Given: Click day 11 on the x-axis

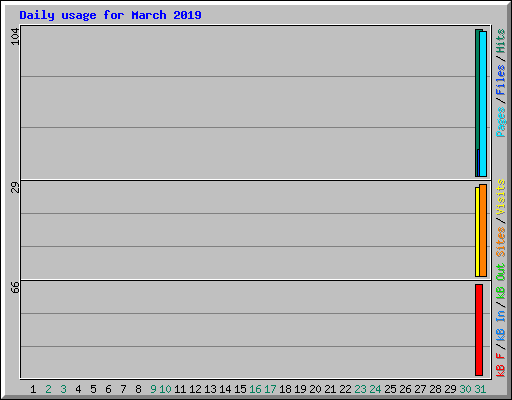Looking at the screenshot, I should click(x=180, y=389).
